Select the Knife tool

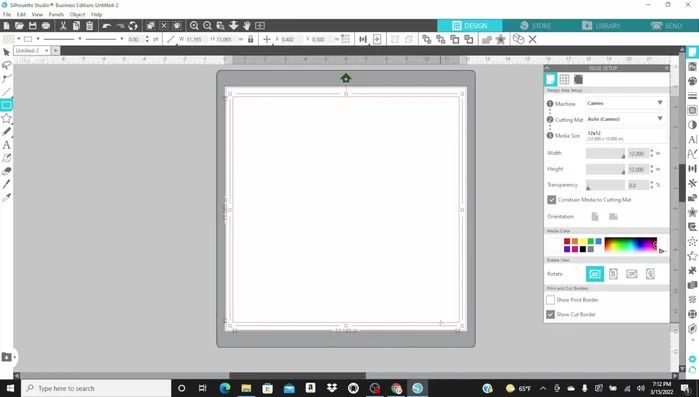click(x=6, y=184)
